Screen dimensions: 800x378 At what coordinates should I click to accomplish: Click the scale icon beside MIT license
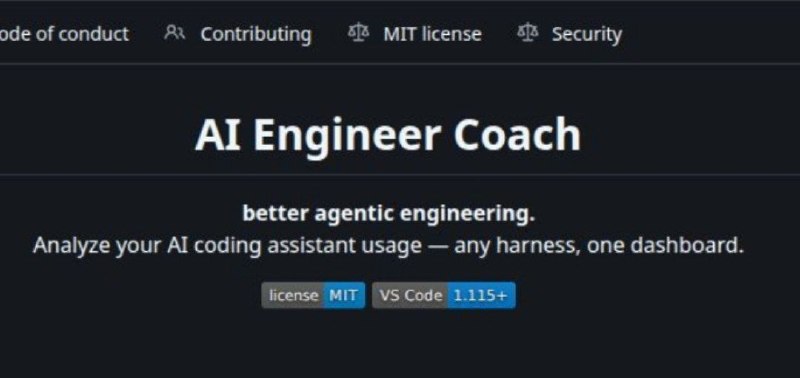point(358,33)
